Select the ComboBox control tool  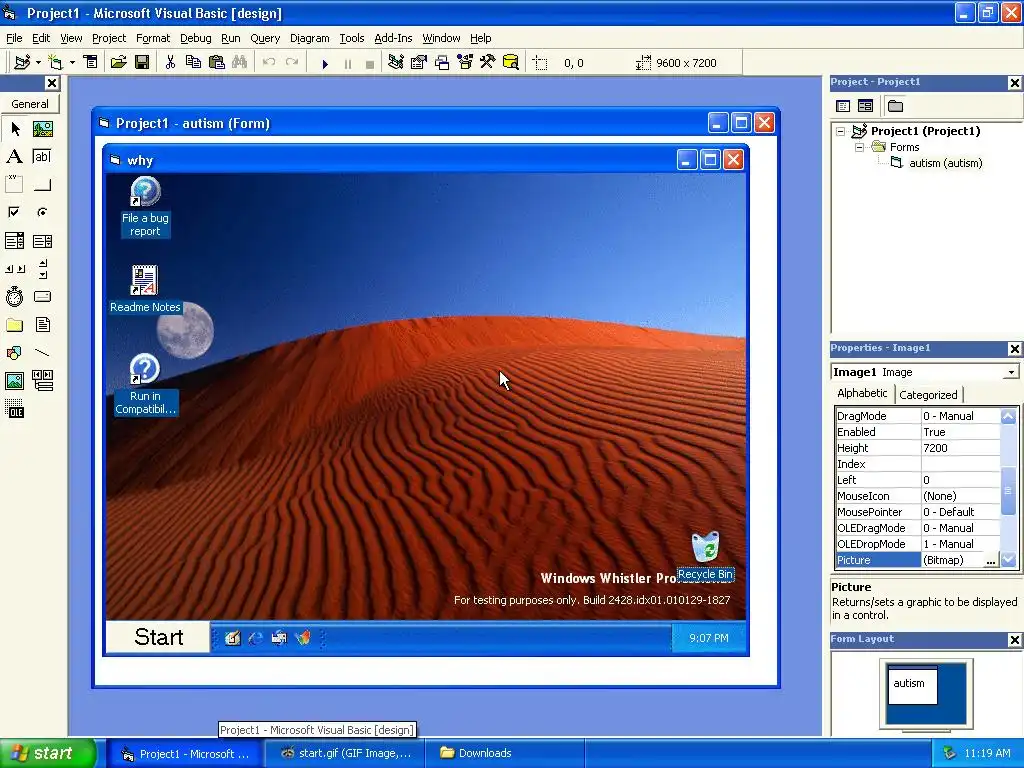[x=14, y=241]
